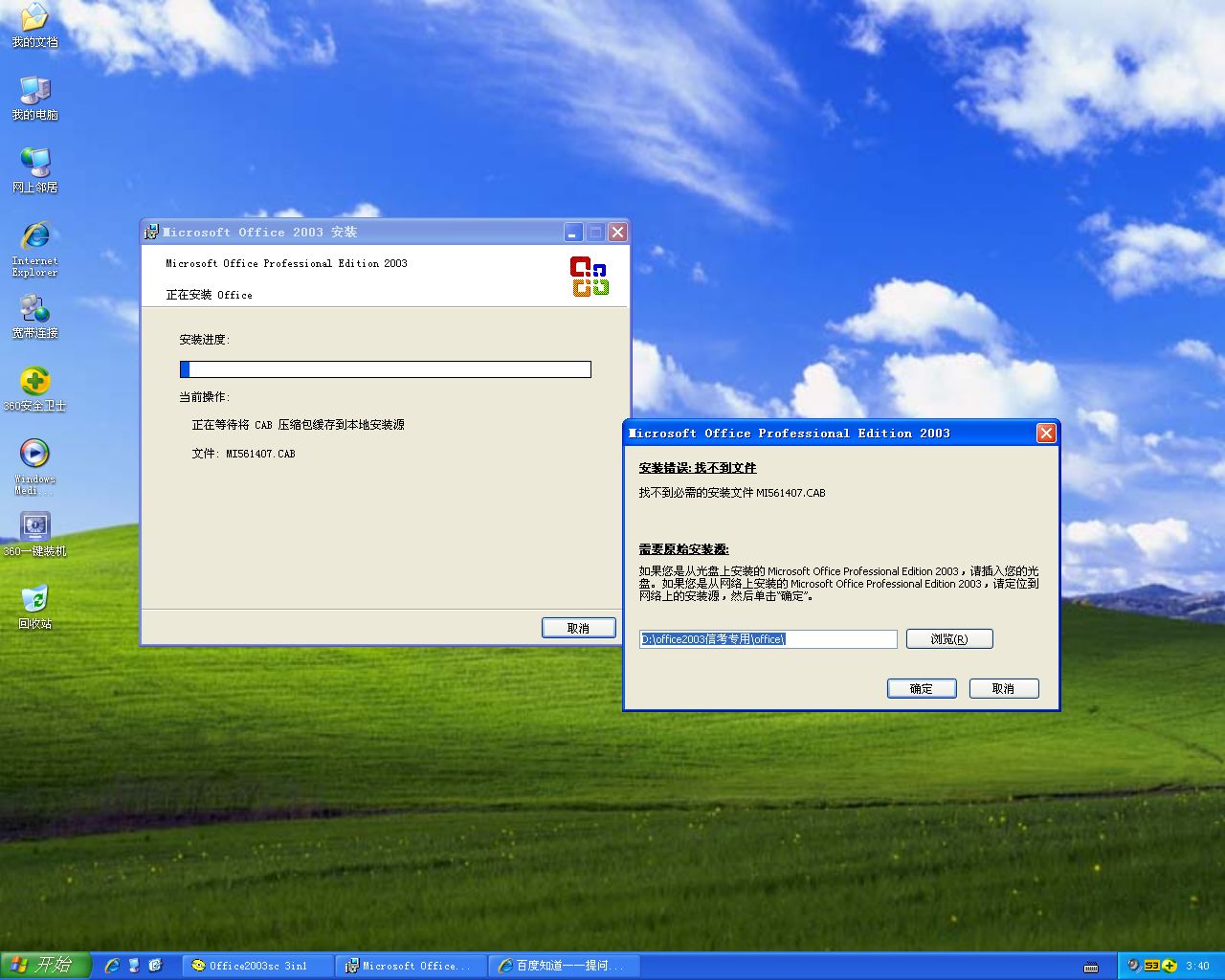Click the Office logo in setup window
This screenshot has width=1225, height=980.
coord(590,276)
